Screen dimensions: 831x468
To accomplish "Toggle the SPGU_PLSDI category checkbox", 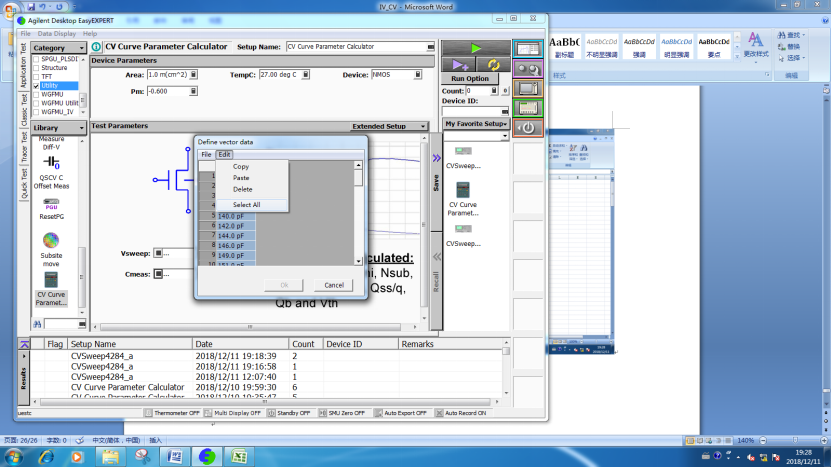I will point(36,59).
